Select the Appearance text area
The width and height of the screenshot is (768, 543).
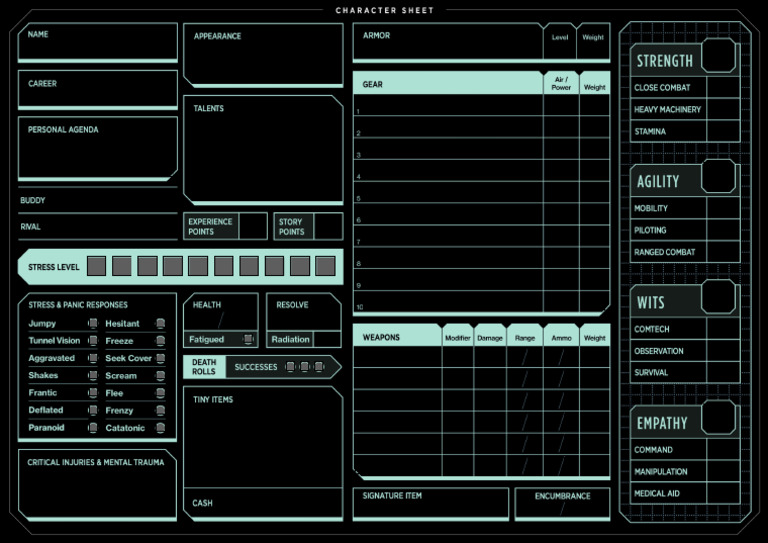click(x=264, y=54)
